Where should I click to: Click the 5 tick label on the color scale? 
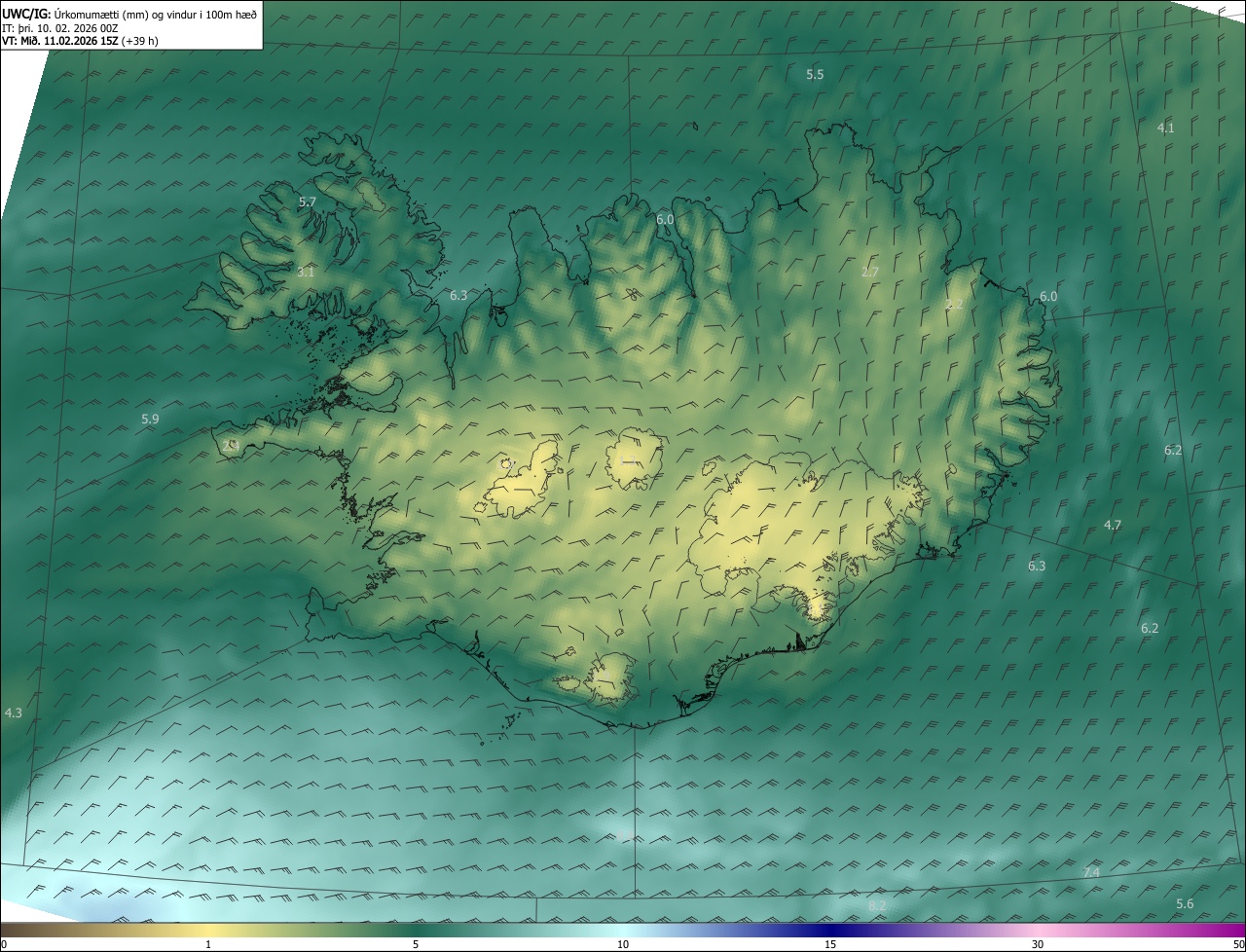click(x=416, y=944)
